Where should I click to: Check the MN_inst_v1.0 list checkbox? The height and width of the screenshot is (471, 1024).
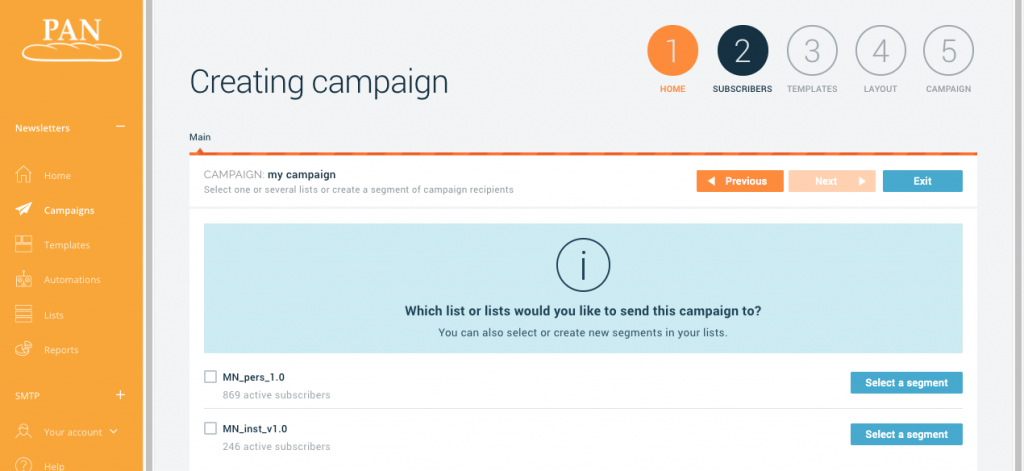tap(210, 428)
